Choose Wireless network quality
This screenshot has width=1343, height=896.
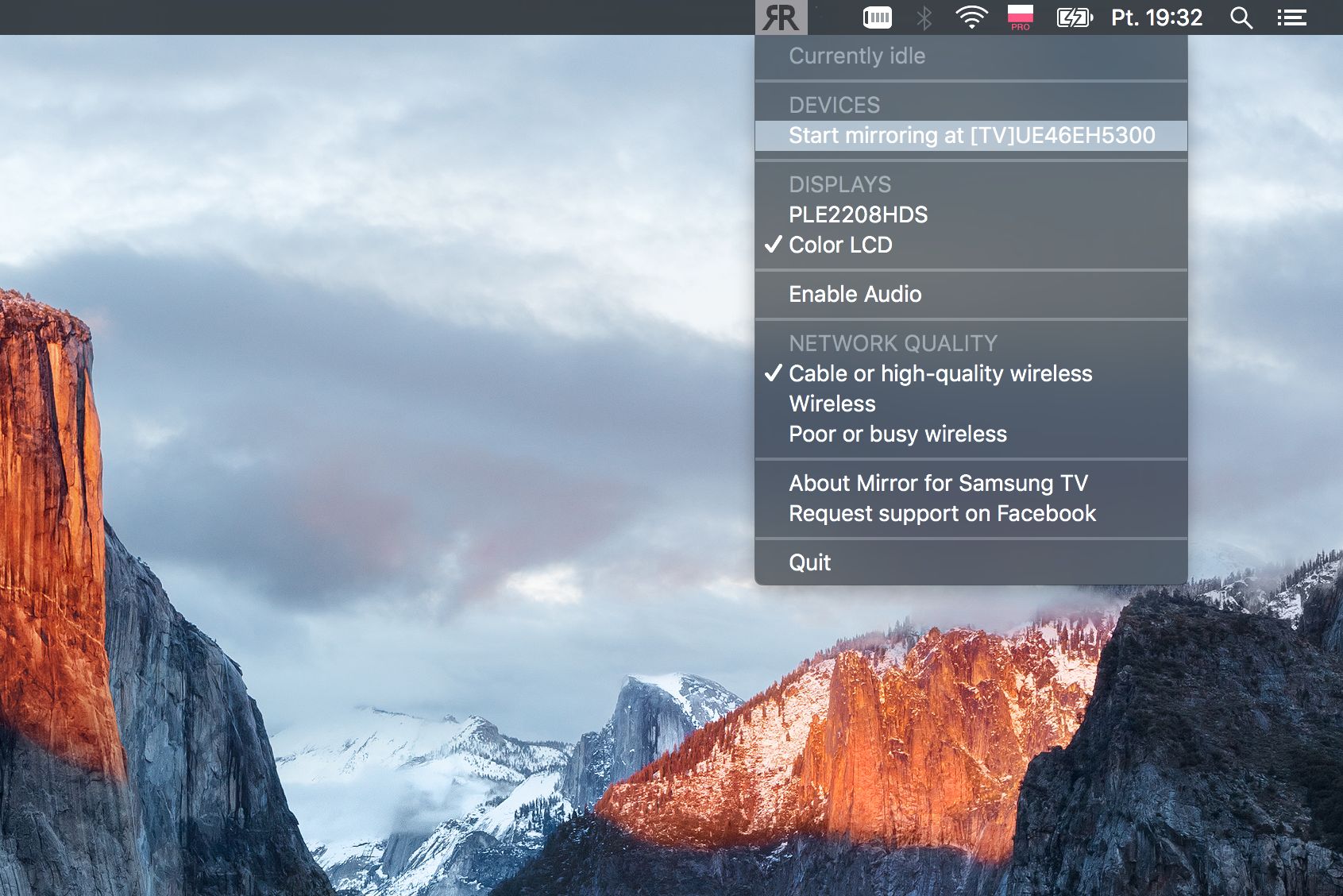971,404
